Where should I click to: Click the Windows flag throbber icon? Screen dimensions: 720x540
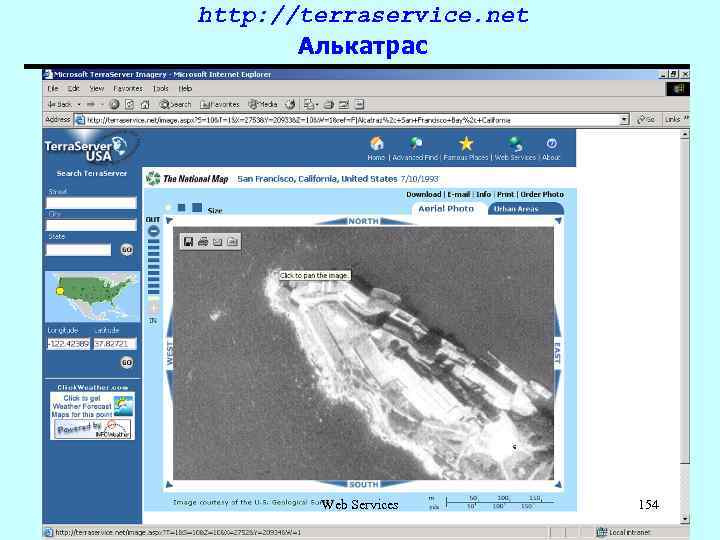click(x=678, y=89)
